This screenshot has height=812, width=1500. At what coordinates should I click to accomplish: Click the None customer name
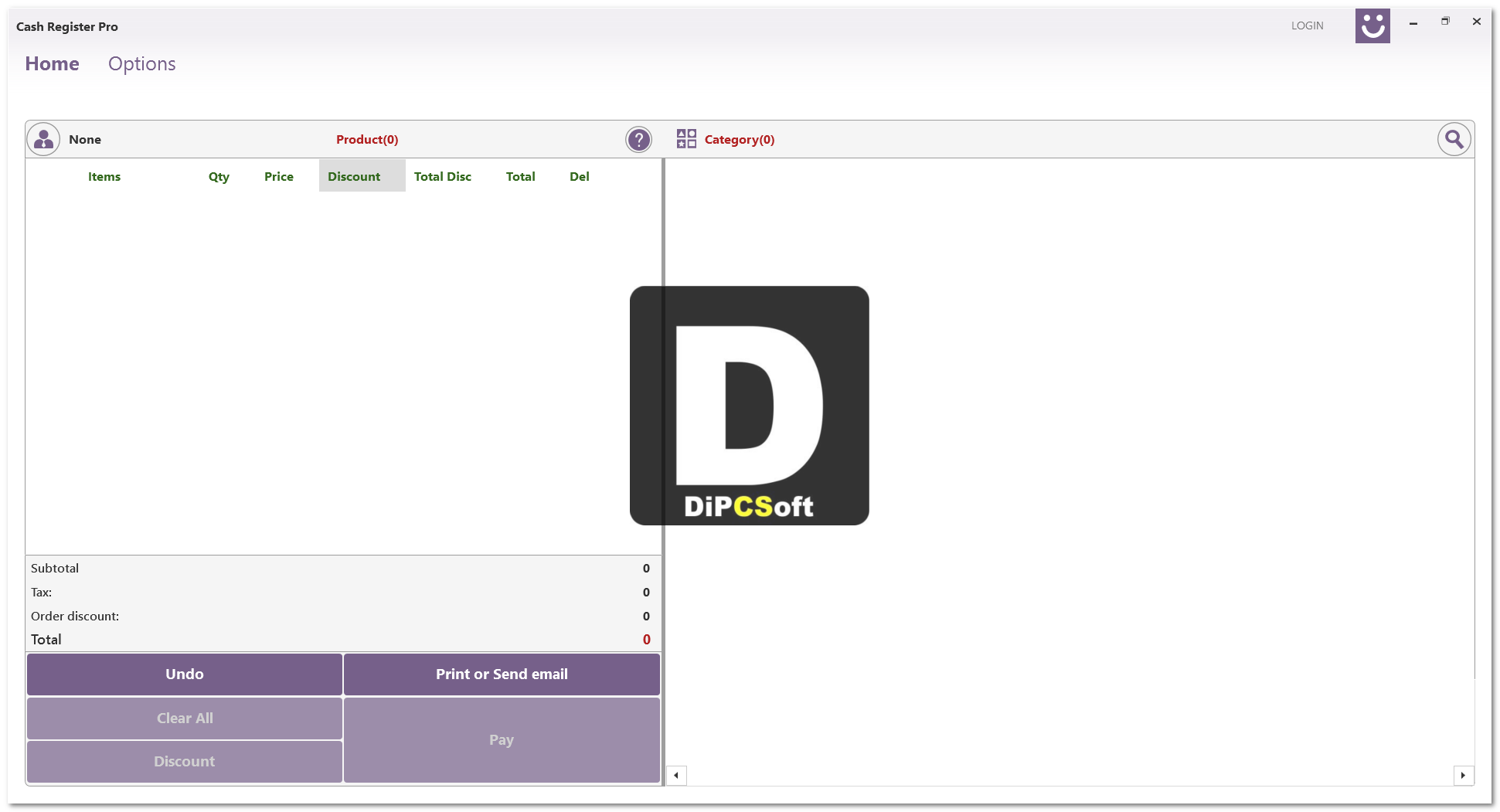pos(85,140)
